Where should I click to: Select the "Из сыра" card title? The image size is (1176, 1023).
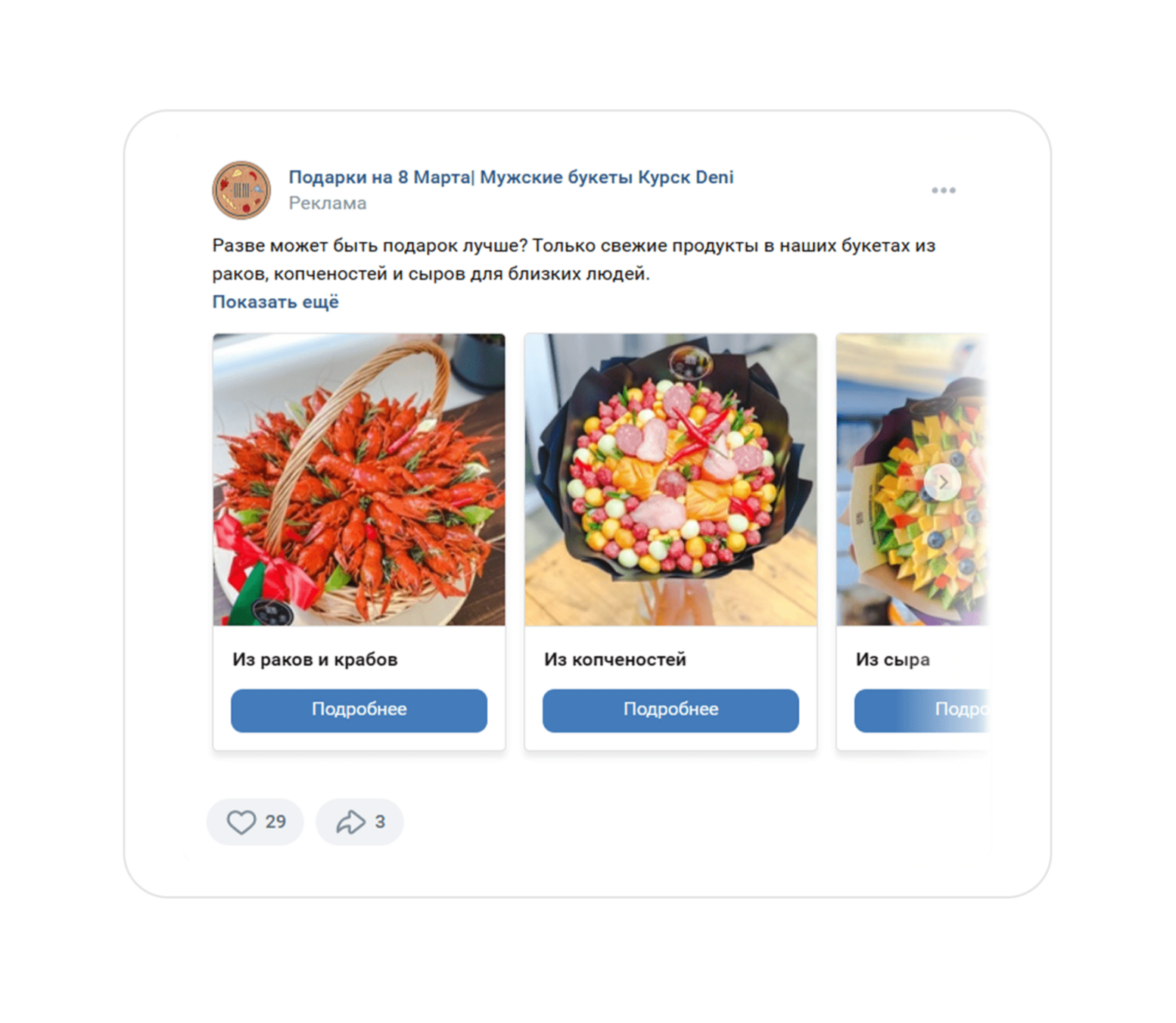[x=892, y=660]
